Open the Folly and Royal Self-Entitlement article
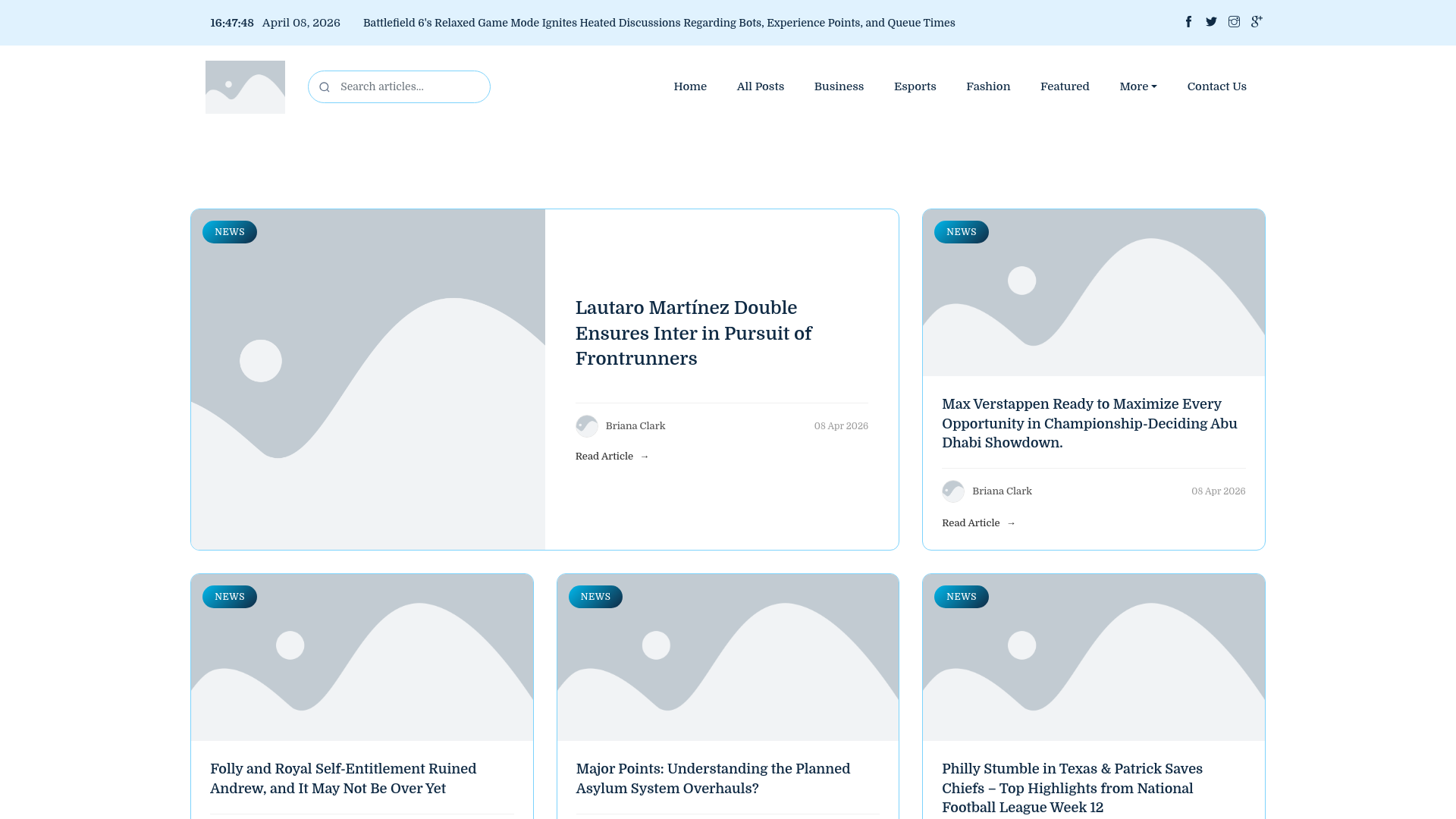 (x=343, y=779)
